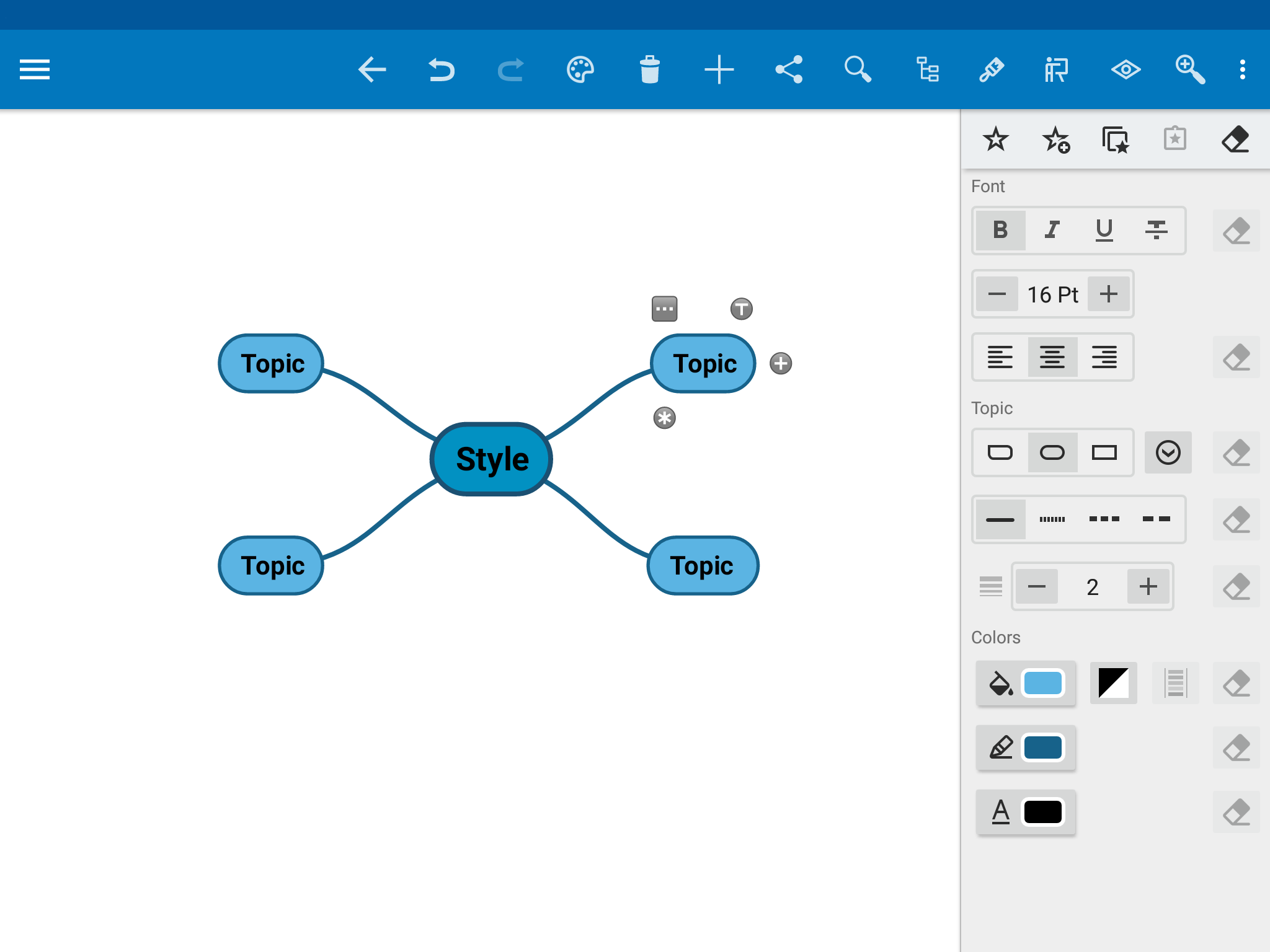The width and height of the screenshot is (1270, 952).
Task: Select the format painter brush
Action: tap(992, 69)
